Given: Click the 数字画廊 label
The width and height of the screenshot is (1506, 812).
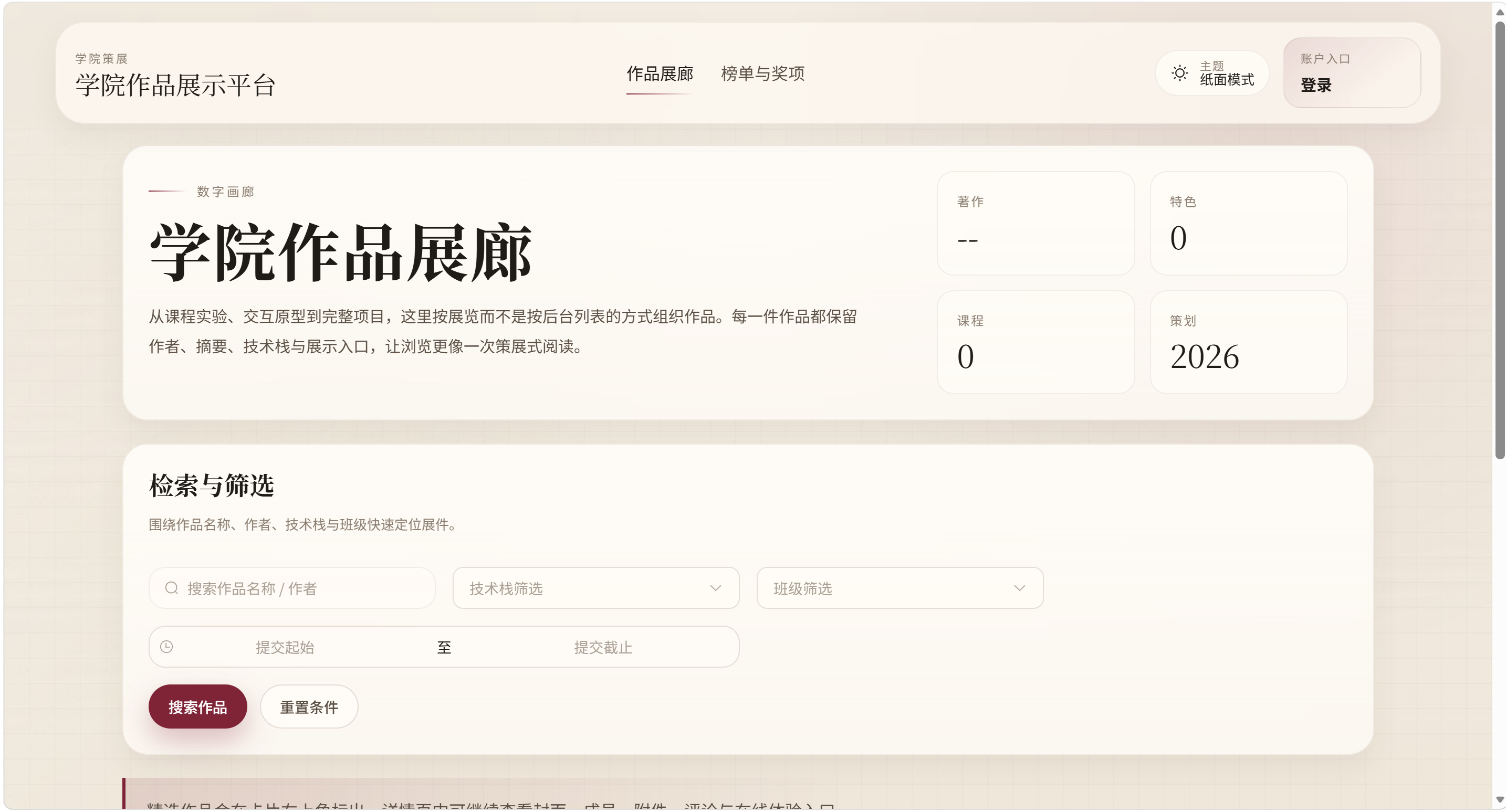Looking at the screenshot, I should (226, 192).
